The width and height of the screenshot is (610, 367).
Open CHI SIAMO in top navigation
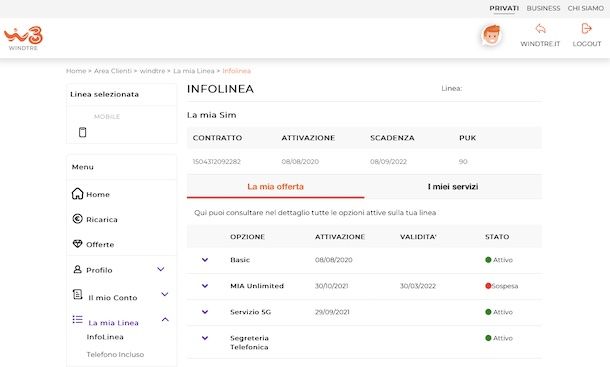tap(585, 8)
